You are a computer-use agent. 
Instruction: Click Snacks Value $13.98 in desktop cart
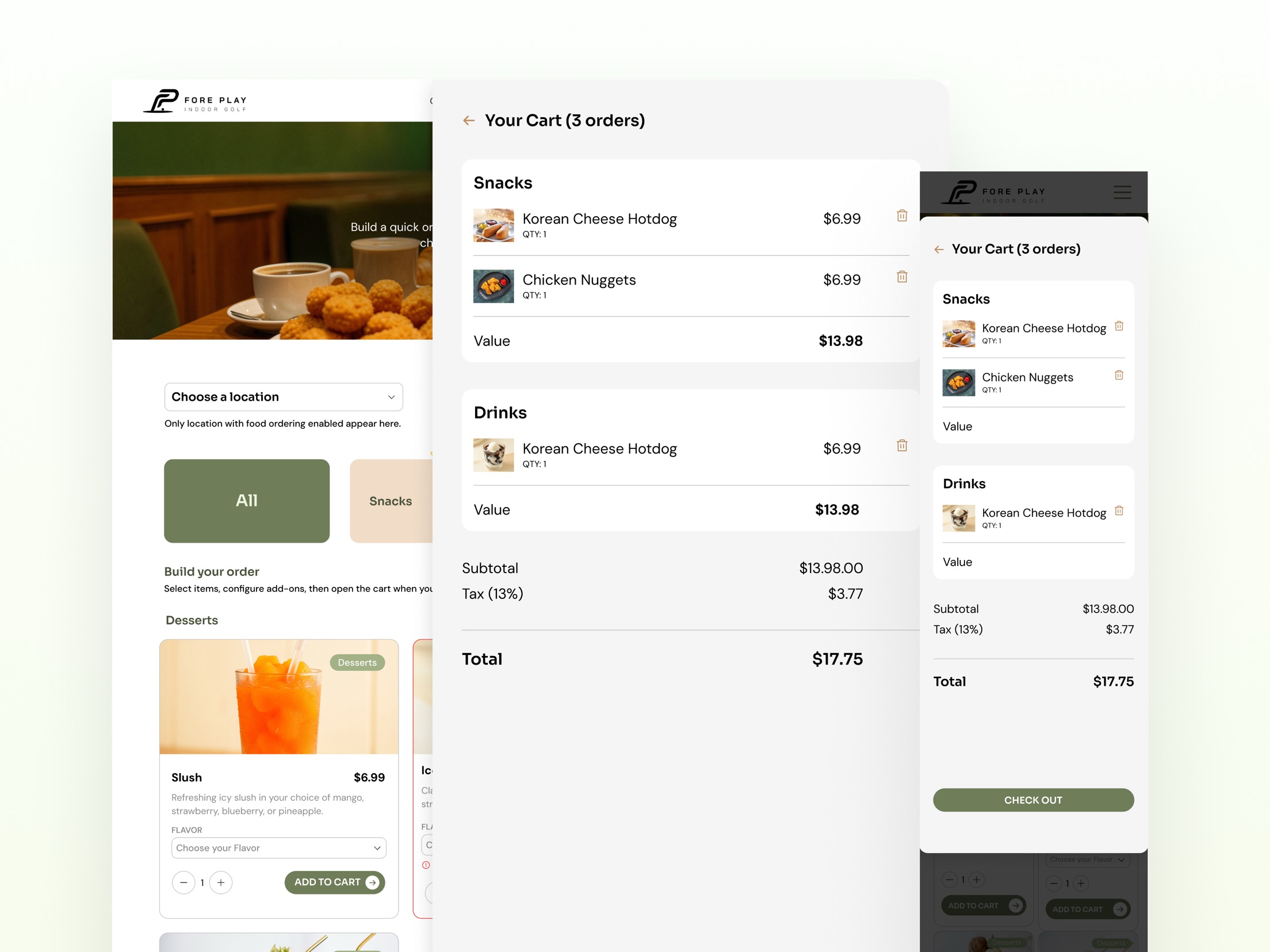(x=841, y=341)
